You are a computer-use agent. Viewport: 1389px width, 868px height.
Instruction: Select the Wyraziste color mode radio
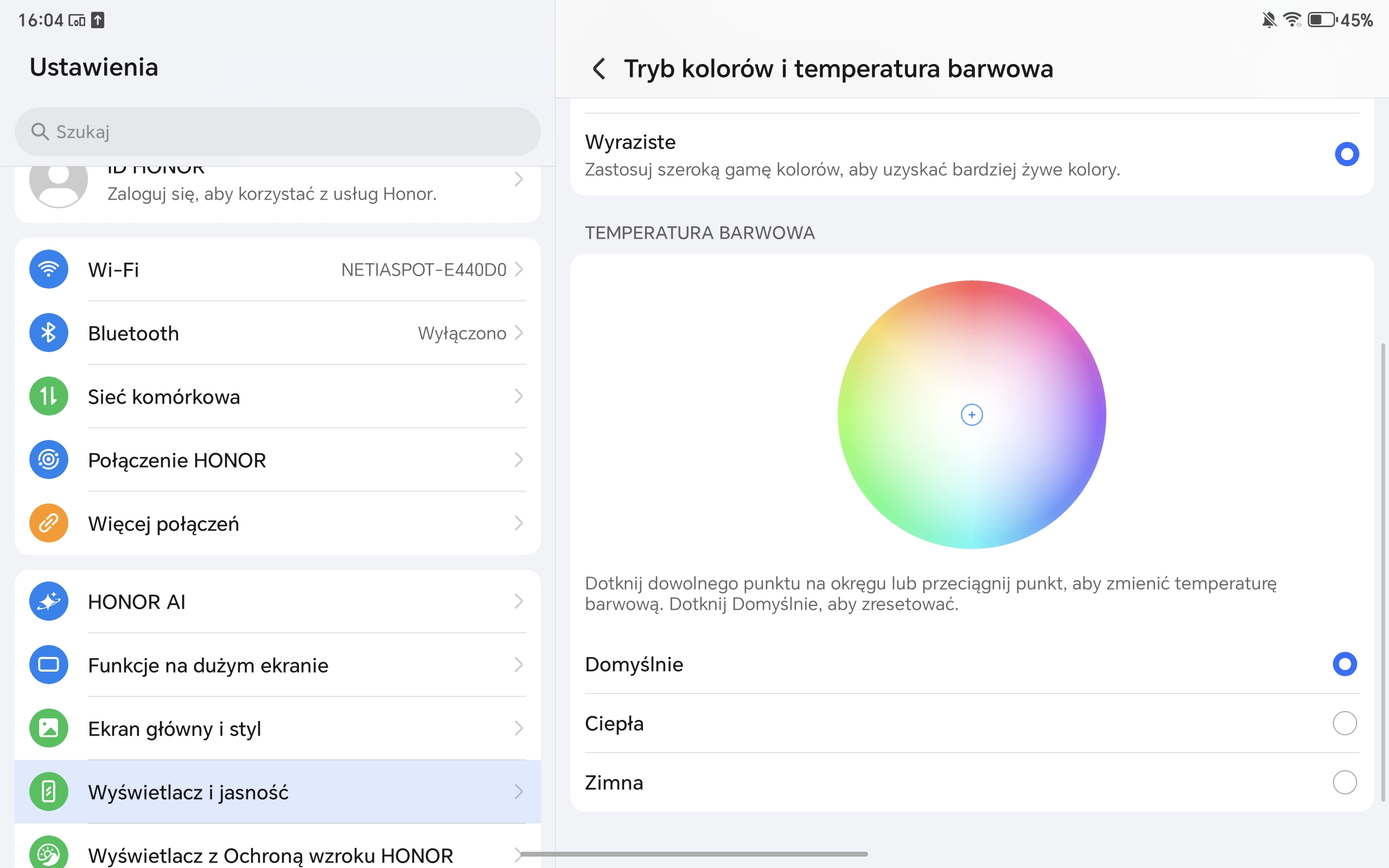pyautogui.click(x=1347, y=154)
